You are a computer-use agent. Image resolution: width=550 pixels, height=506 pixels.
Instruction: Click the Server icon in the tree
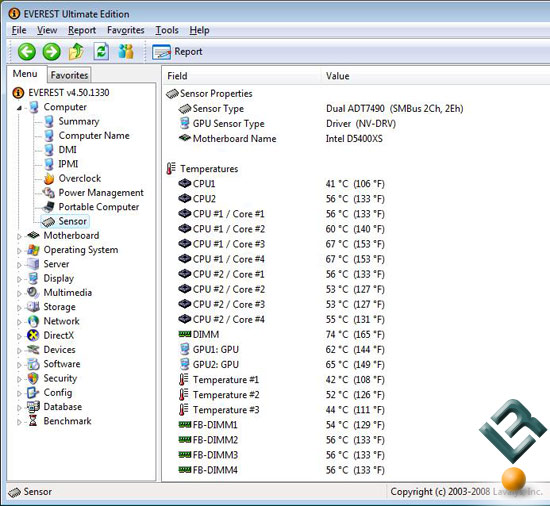click(x=33, y=264)
